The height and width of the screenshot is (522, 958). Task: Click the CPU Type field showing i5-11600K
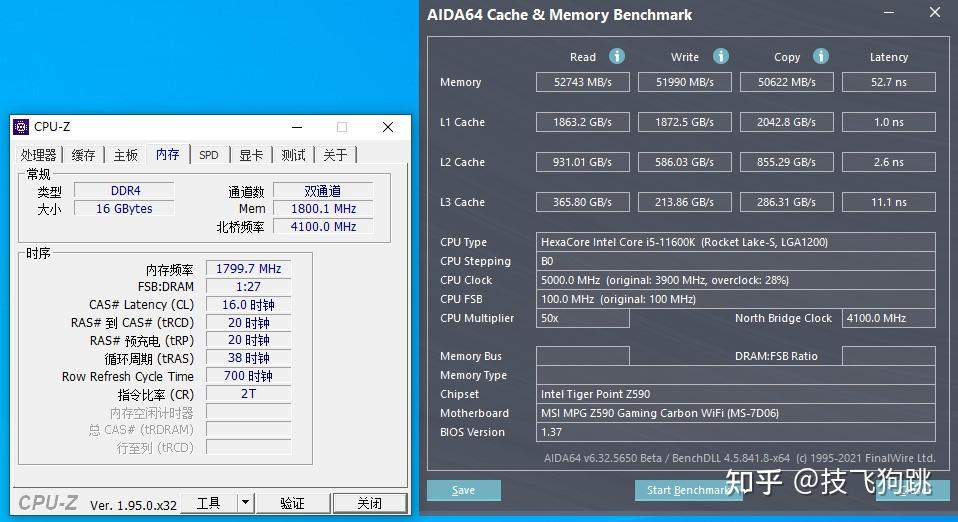pos(736,242)
